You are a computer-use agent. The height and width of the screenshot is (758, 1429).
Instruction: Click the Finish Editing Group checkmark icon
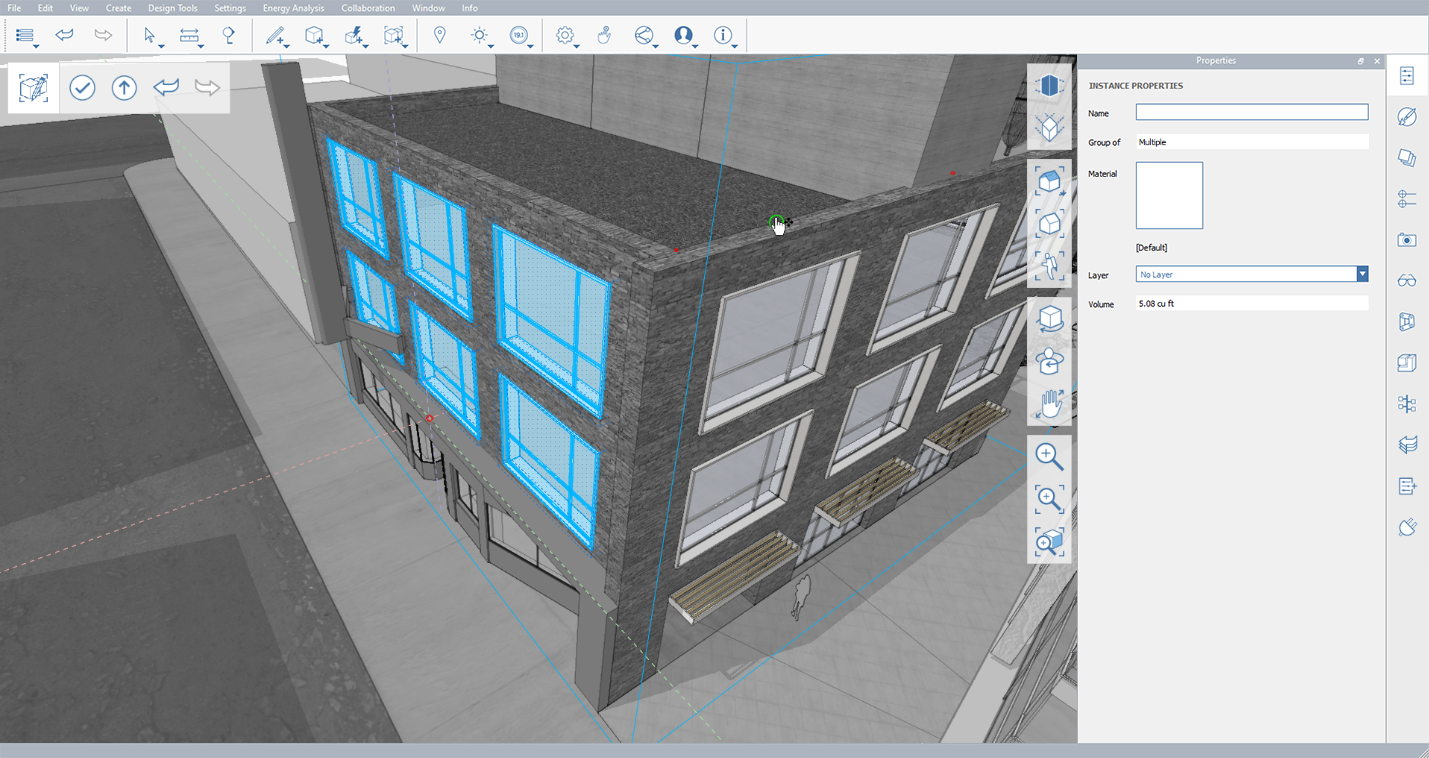[82, 88]
